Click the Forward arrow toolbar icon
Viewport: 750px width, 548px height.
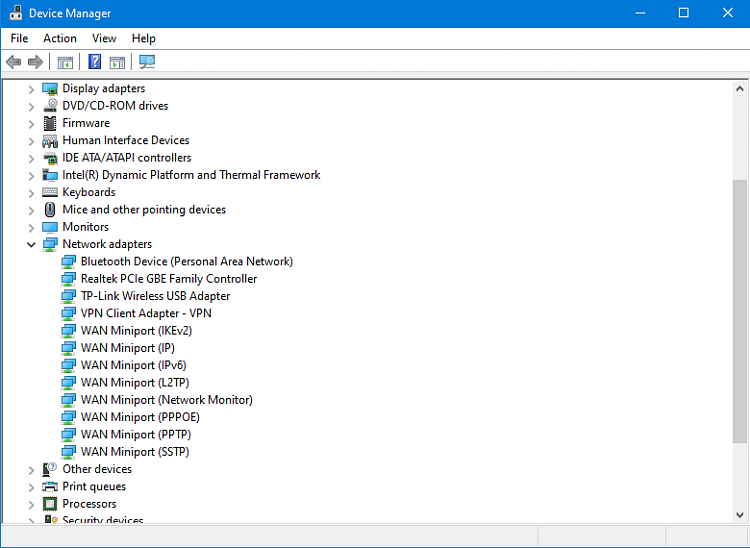[x=35, y=62]
